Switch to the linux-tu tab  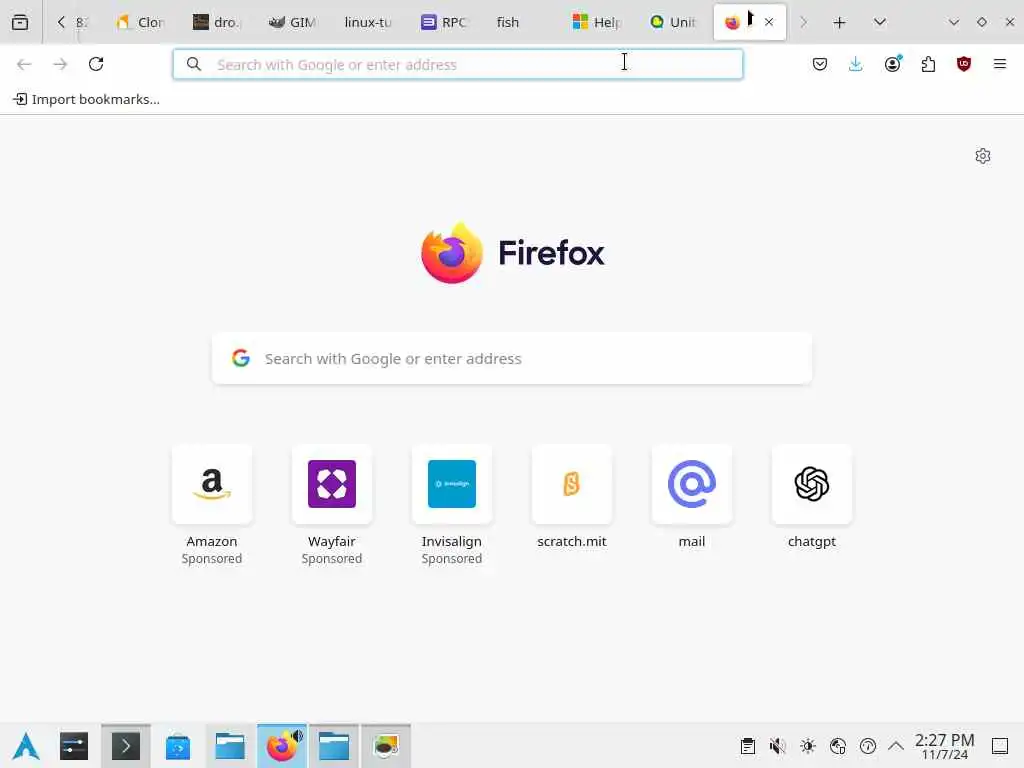click(368, 22)
